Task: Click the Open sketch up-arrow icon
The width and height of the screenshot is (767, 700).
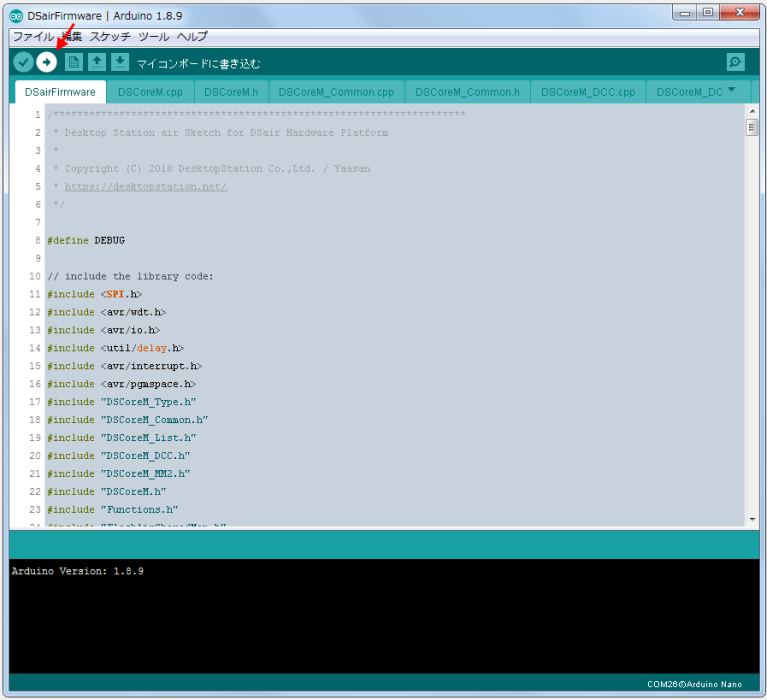Action: 97,62
